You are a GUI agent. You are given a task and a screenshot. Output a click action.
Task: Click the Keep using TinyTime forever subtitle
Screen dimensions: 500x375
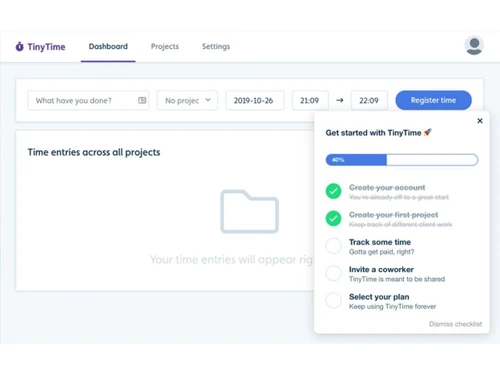pos(392,306)
